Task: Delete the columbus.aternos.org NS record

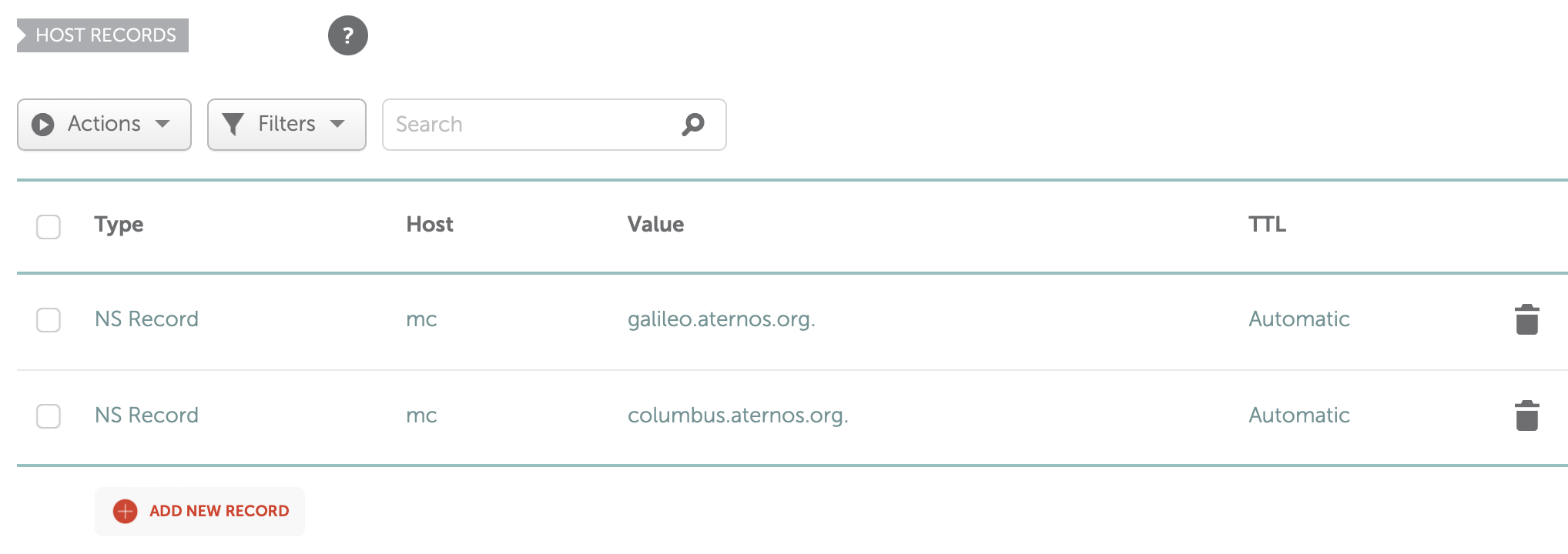Action: 1526,415
